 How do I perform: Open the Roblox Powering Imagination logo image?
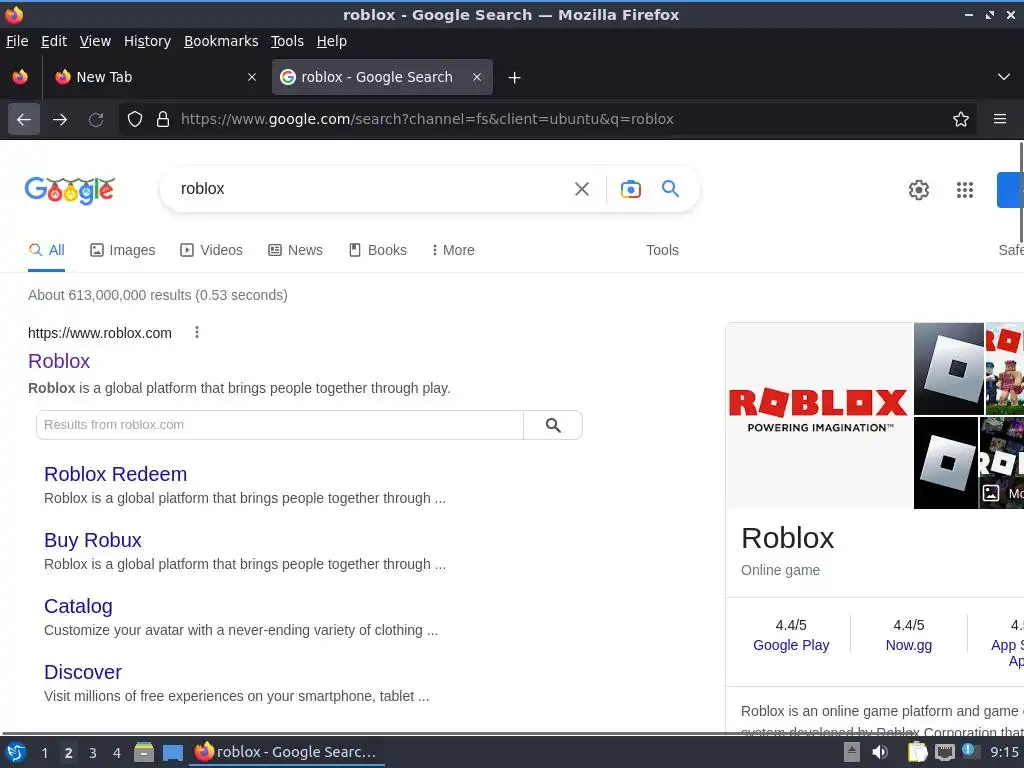tap(819, 415)
